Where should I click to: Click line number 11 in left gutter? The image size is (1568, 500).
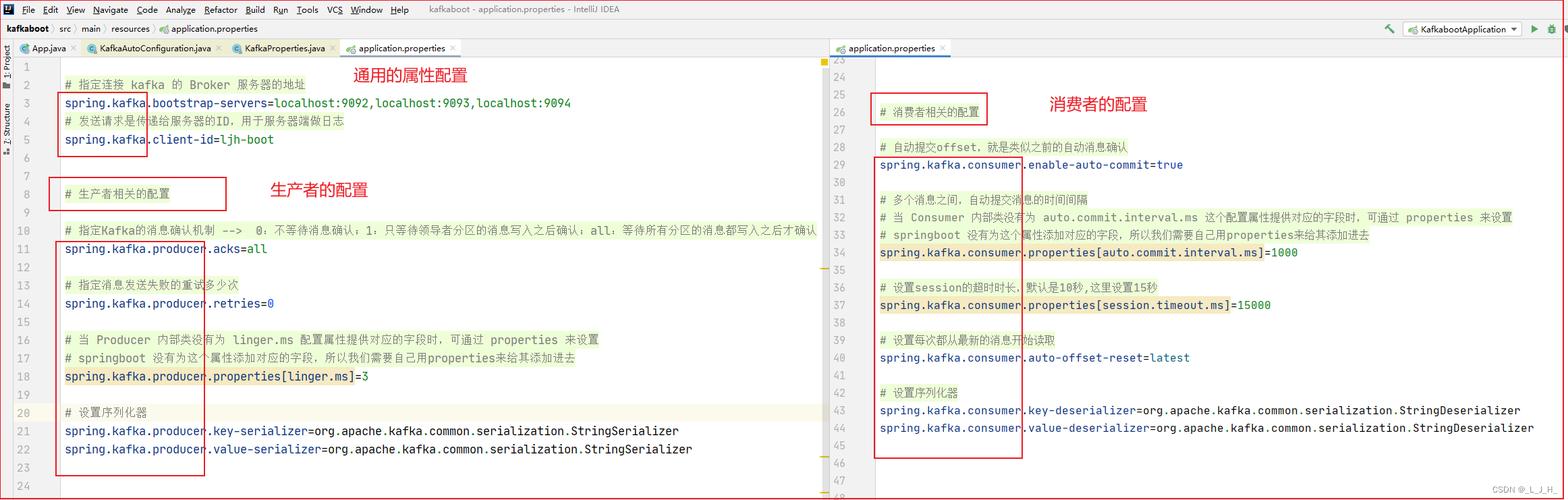click(x=24, y=249)
